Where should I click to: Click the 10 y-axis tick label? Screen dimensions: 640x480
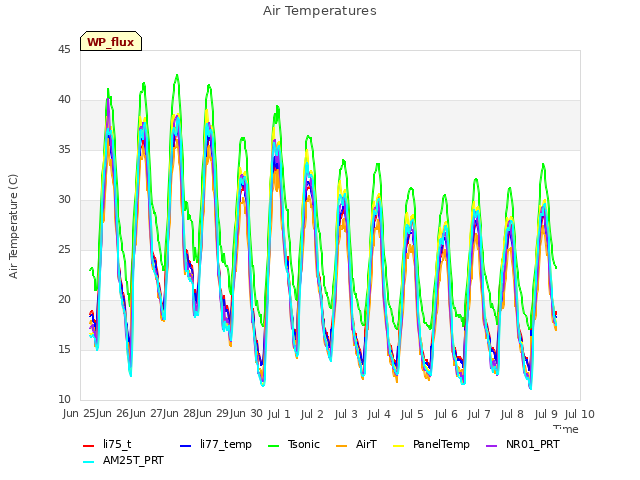64,400
